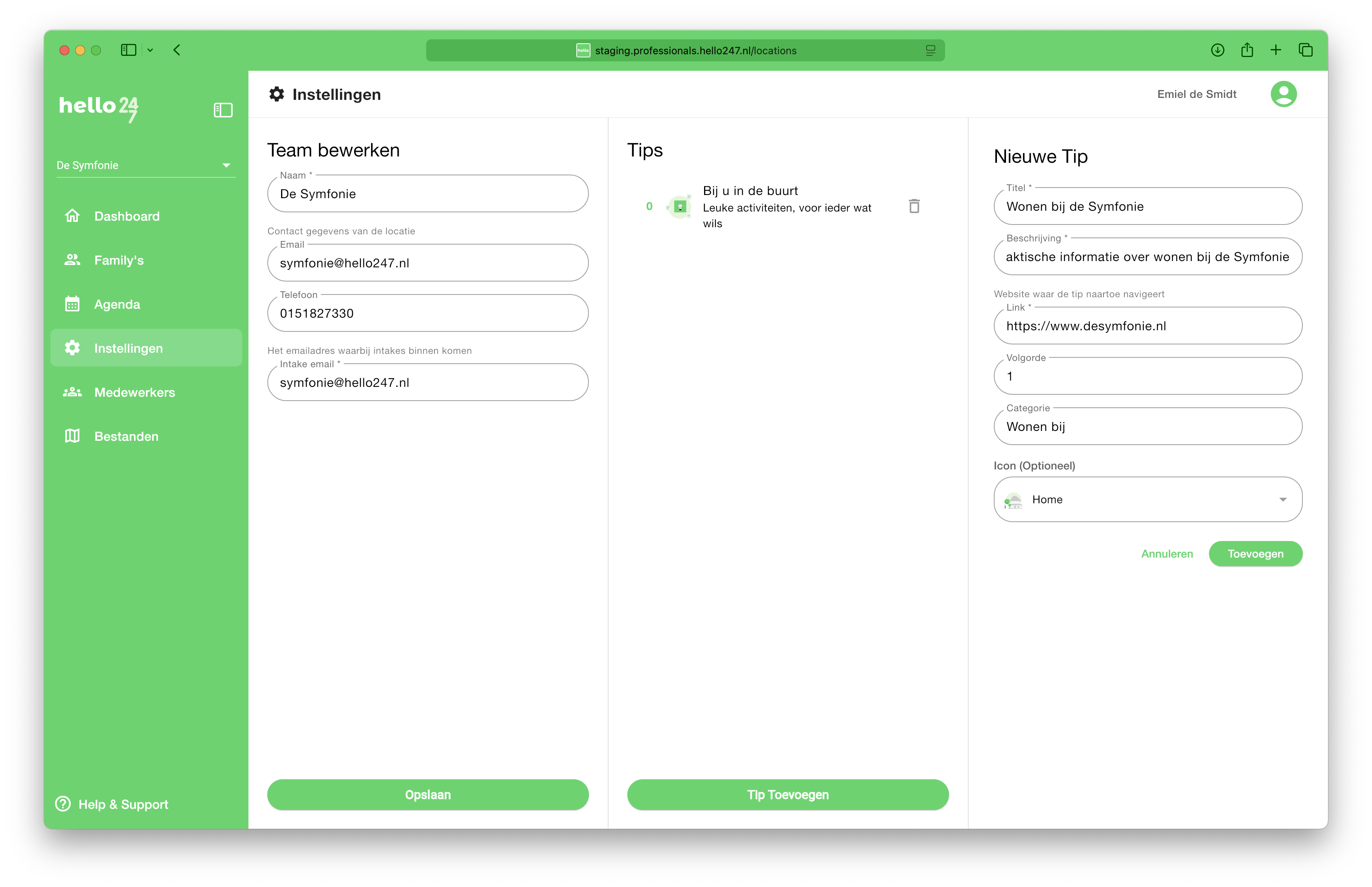Expand De Symfonie location dropdown

pos(226,165)
